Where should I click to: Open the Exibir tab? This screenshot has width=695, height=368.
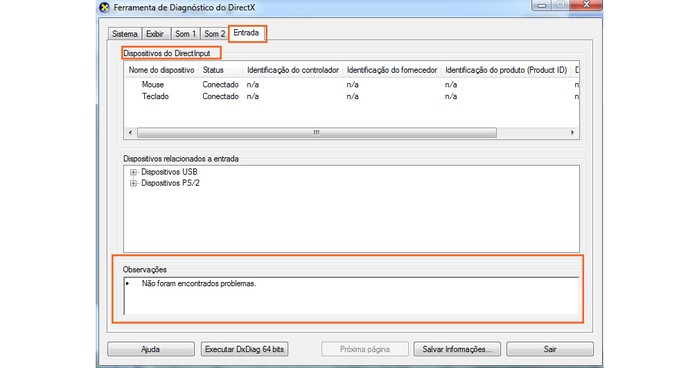[155, 34]
